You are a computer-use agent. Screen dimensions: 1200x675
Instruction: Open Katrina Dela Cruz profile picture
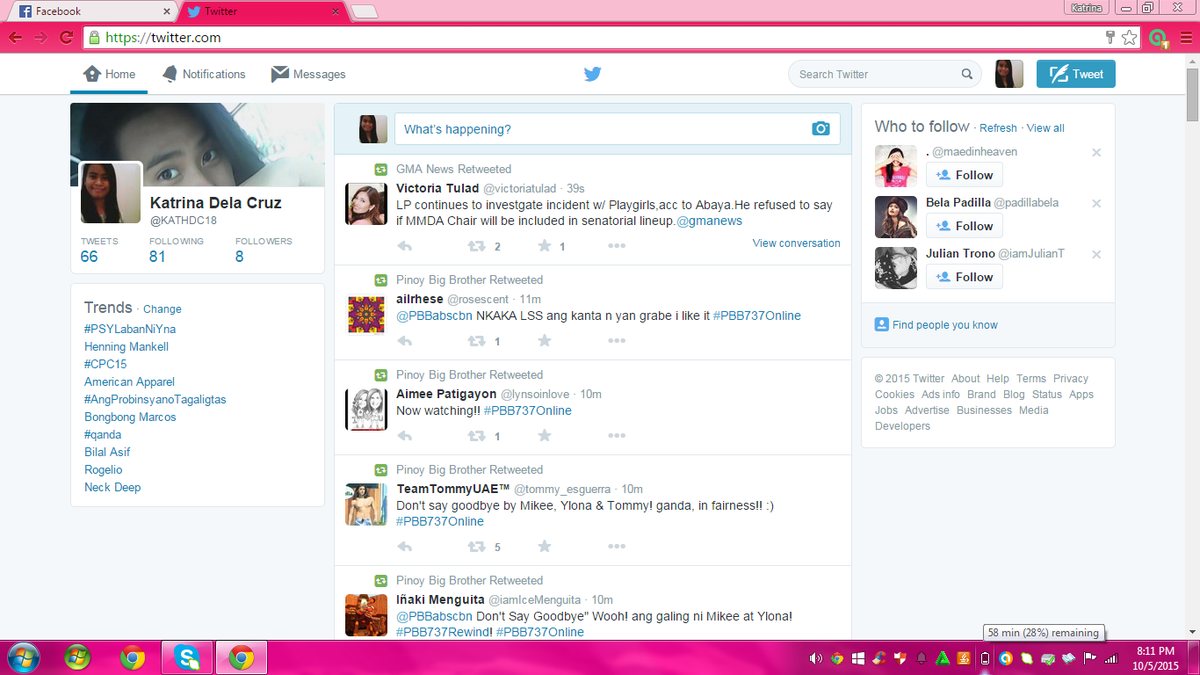pos(111,193)
